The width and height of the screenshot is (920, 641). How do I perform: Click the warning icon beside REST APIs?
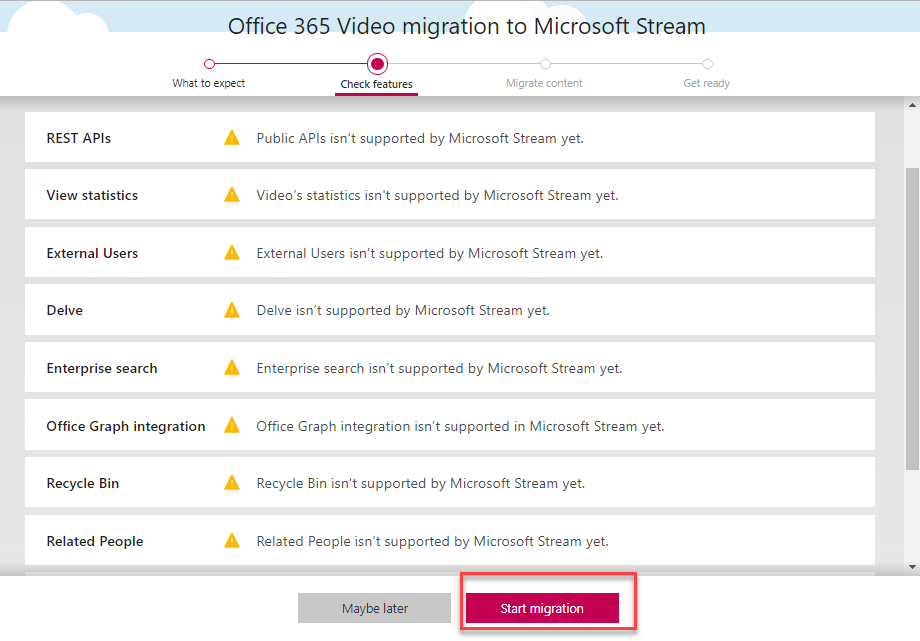click(232, 138)
